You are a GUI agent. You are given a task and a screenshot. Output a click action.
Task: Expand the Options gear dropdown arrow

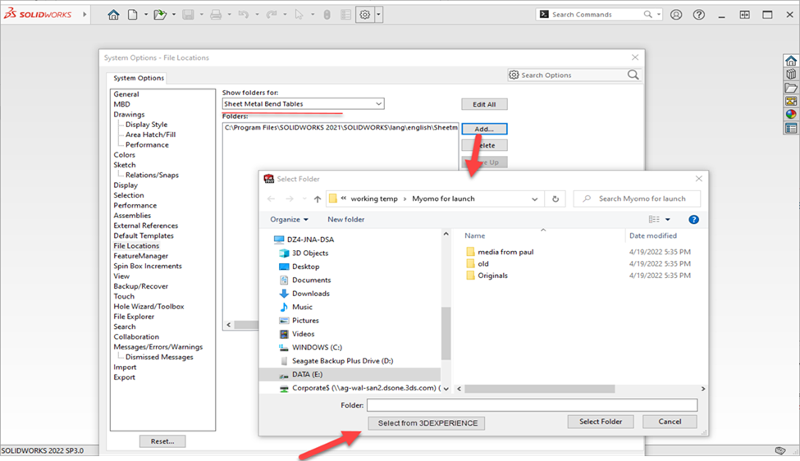[x=379, y=15]
